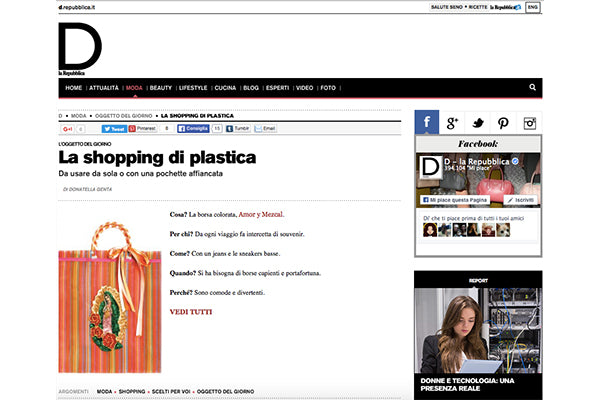Open LIFESTYLE in the navigation bar
Image resolution: width=600 pixels, height=400 pixels.
[x=193, y=88]
